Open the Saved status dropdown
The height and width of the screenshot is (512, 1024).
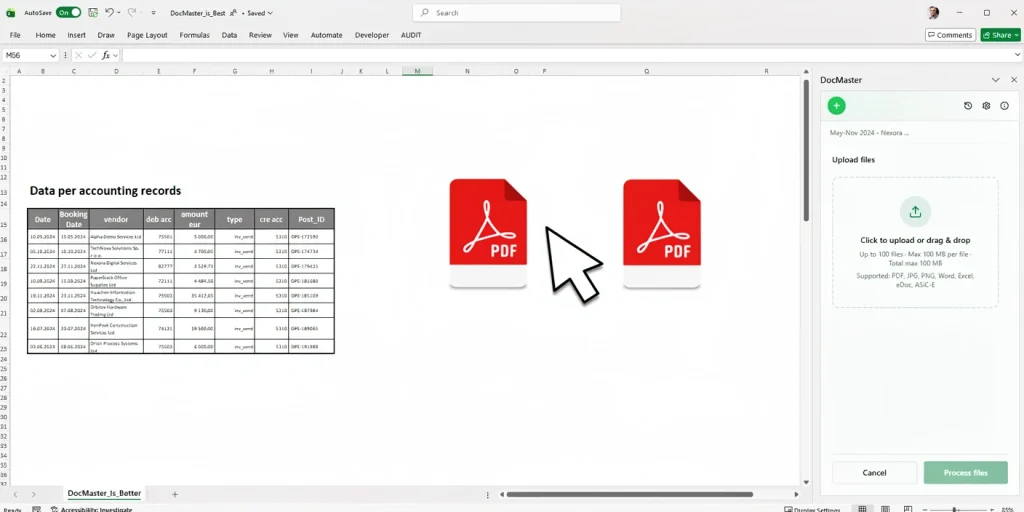click(260, 12)
